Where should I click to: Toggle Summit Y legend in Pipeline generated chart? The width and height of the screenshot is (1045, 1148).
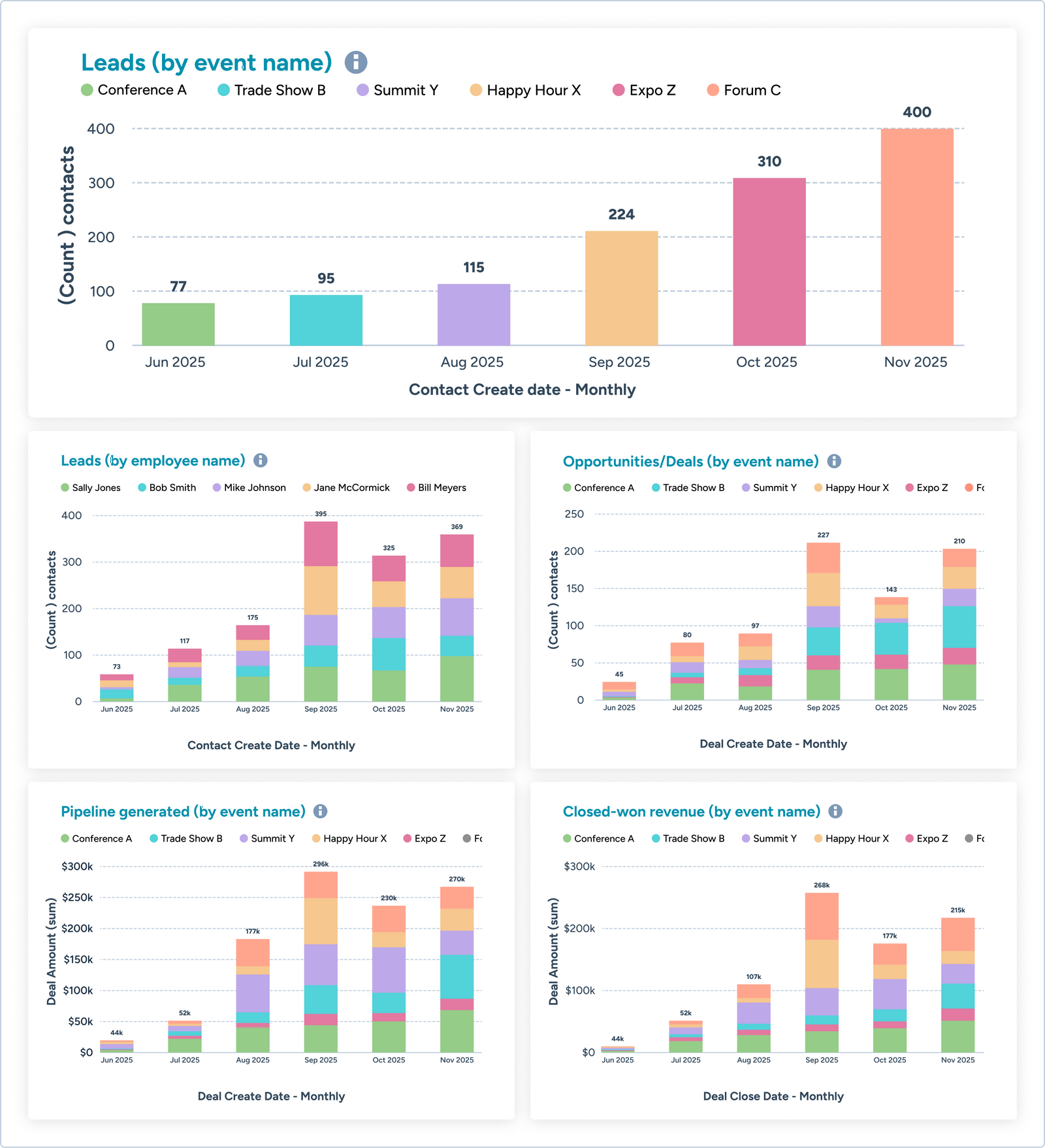click(267, 838)
